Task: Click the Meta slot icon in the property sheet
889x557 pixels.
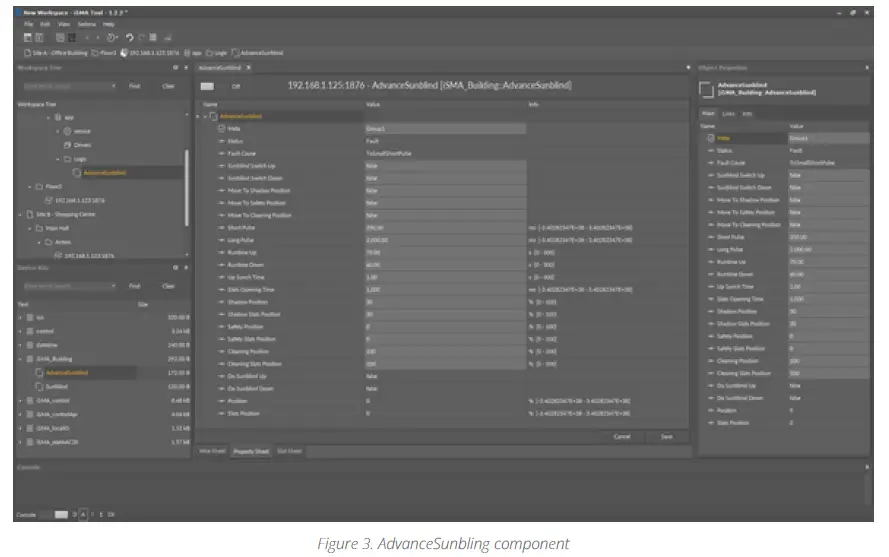Action: coord(222,129)
